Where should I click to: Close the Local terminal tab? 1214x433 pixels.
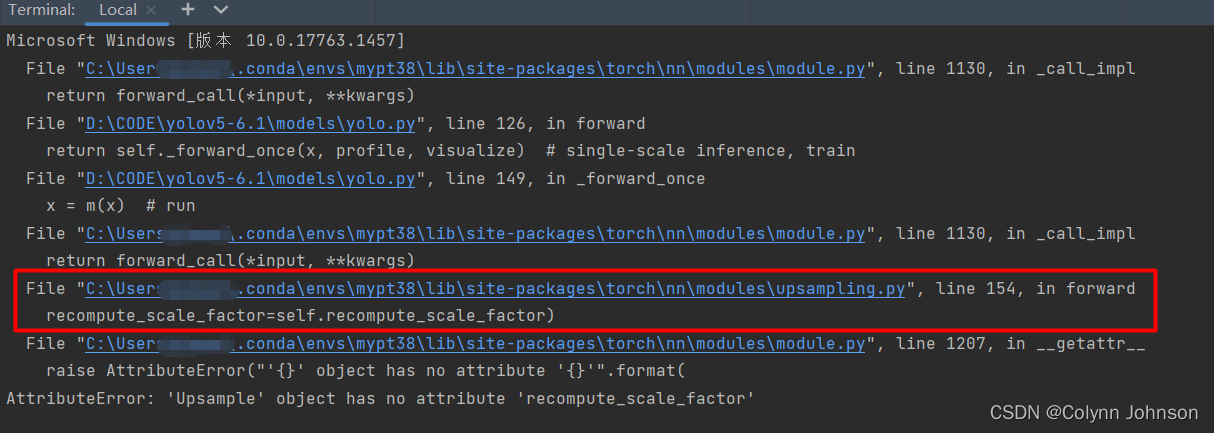pyautogui.click(x=152, y=10)
